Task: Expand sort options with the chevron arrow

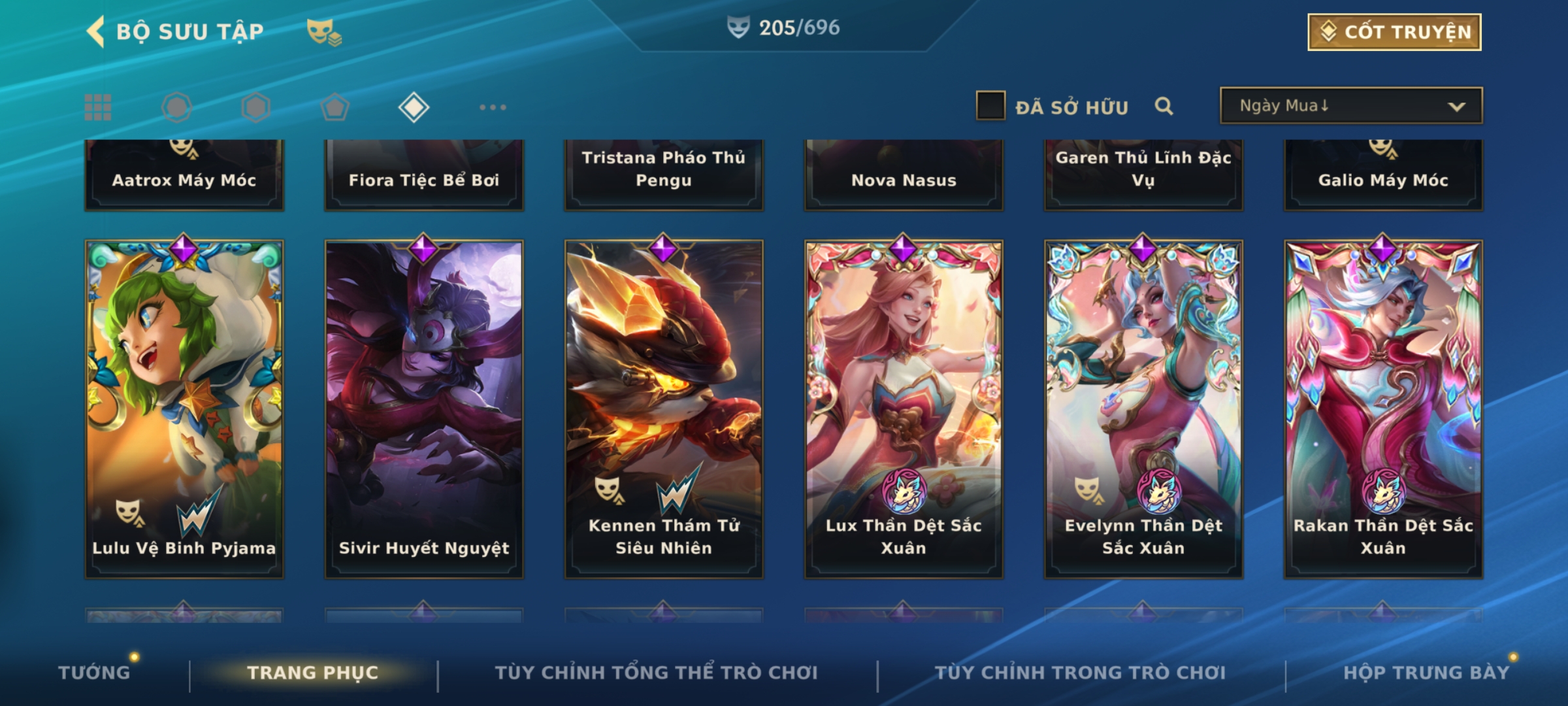Action: (1456, 107)
